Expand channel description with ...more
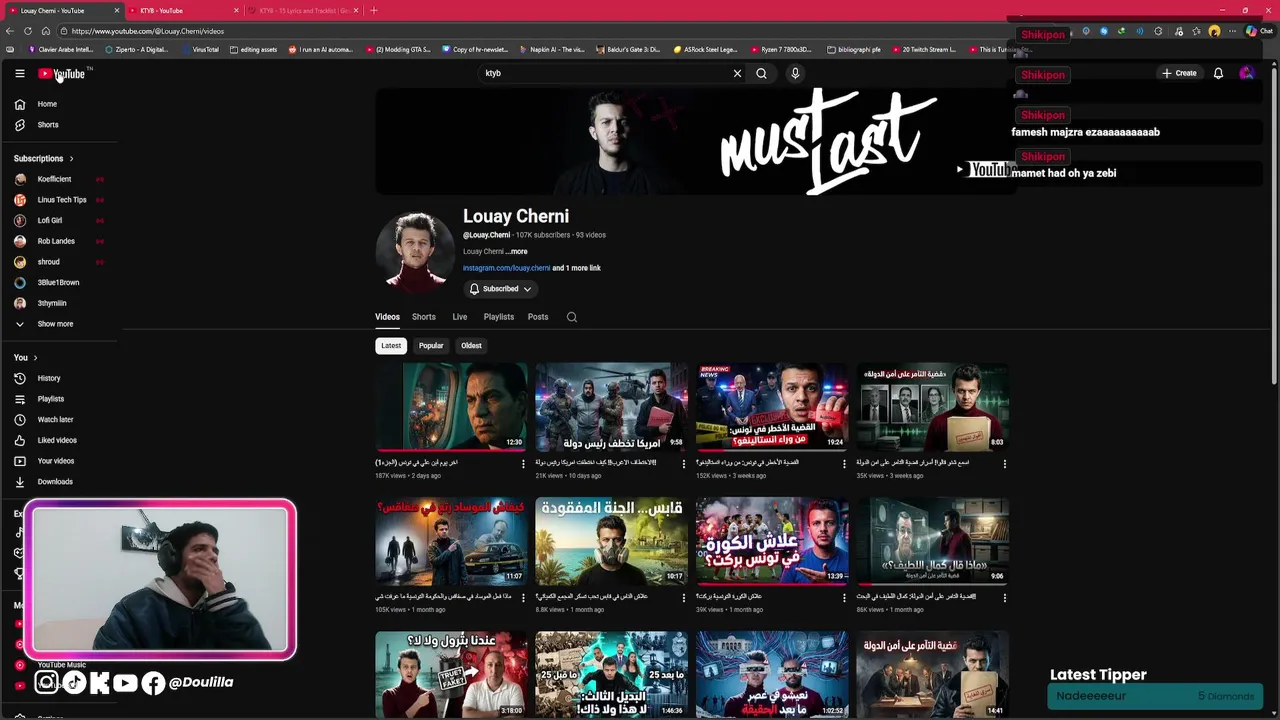 tap(516, 252)
